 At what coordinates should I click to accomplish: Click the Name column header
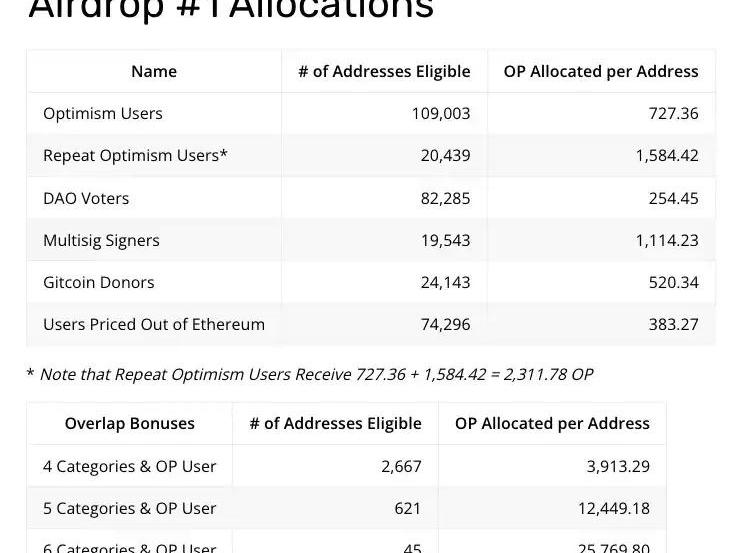click(x=154, y=71)
